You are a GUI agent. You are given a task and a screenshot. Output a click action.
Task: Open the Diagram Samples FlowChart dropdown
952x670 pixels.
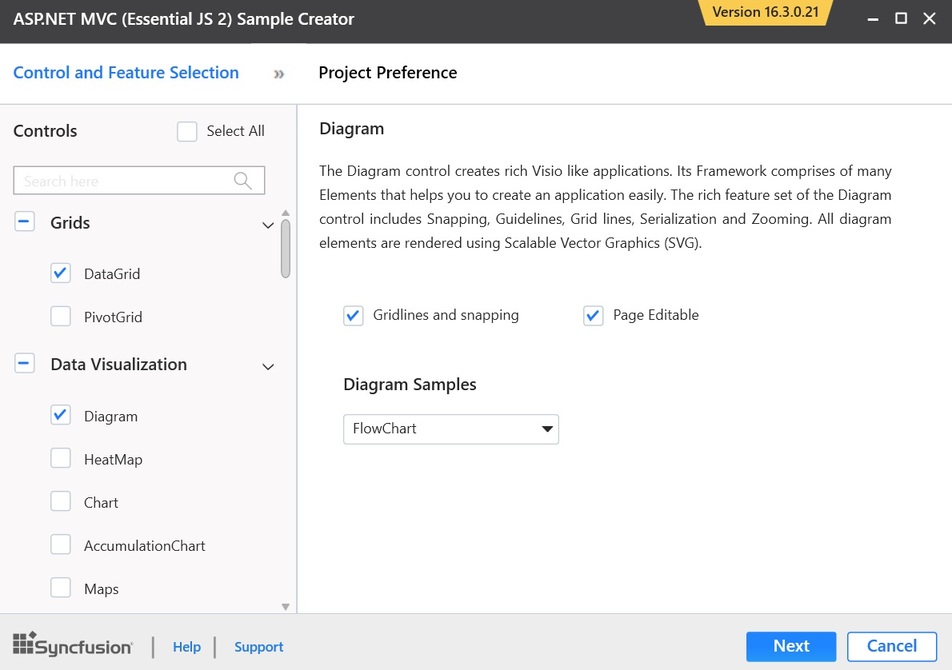click(x=451, y=429)
